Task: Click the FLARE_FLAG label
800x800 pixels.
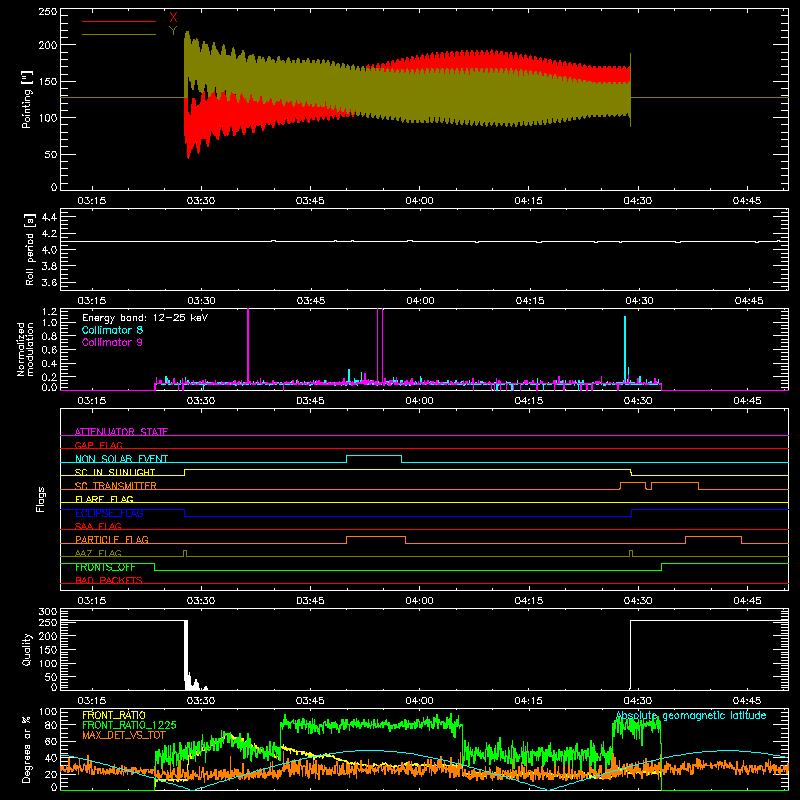Action: point(104,499)
